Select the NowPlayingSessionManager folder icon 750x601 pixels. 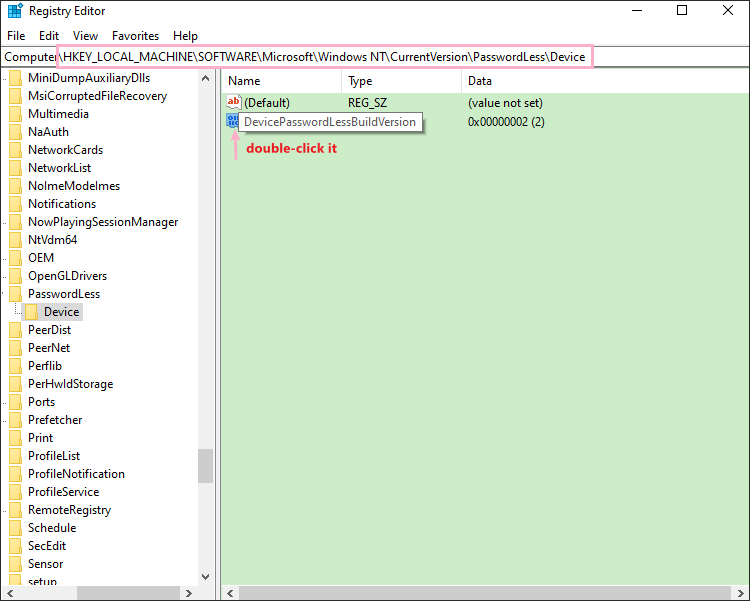(15, 222)
